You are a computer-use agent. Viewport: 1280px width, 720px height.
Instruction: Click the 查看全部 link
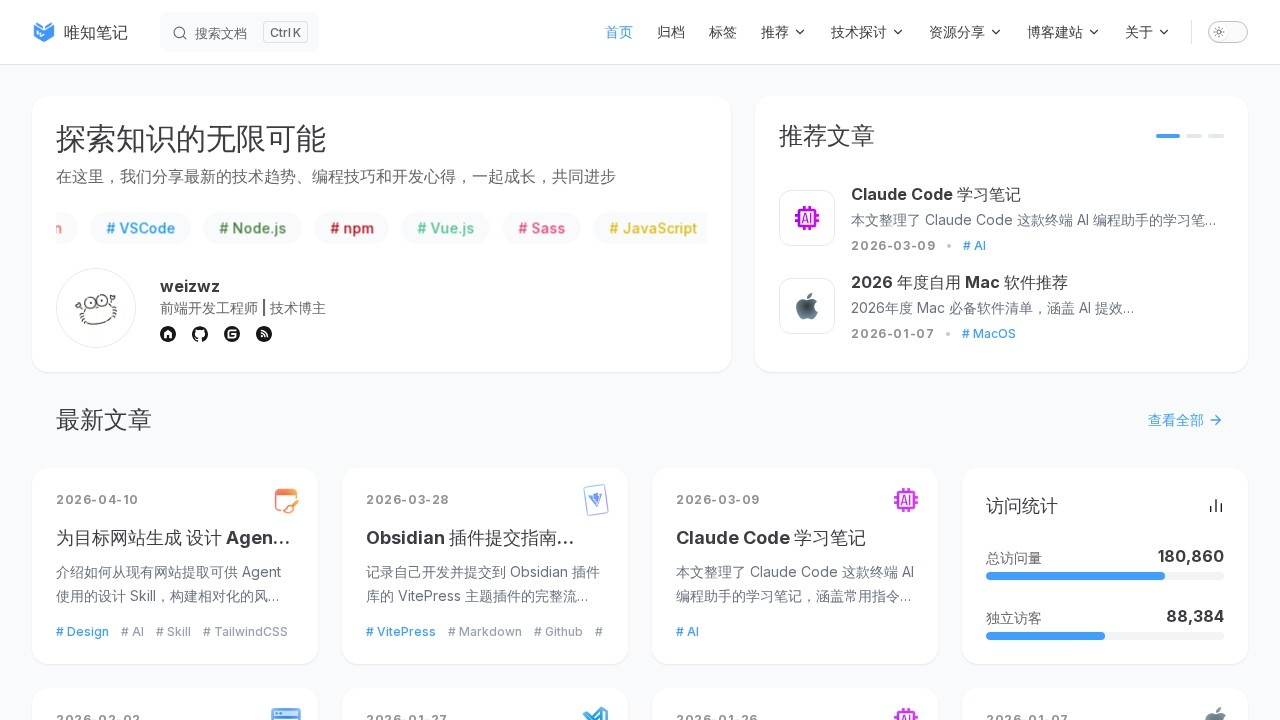coord(1184,420)
